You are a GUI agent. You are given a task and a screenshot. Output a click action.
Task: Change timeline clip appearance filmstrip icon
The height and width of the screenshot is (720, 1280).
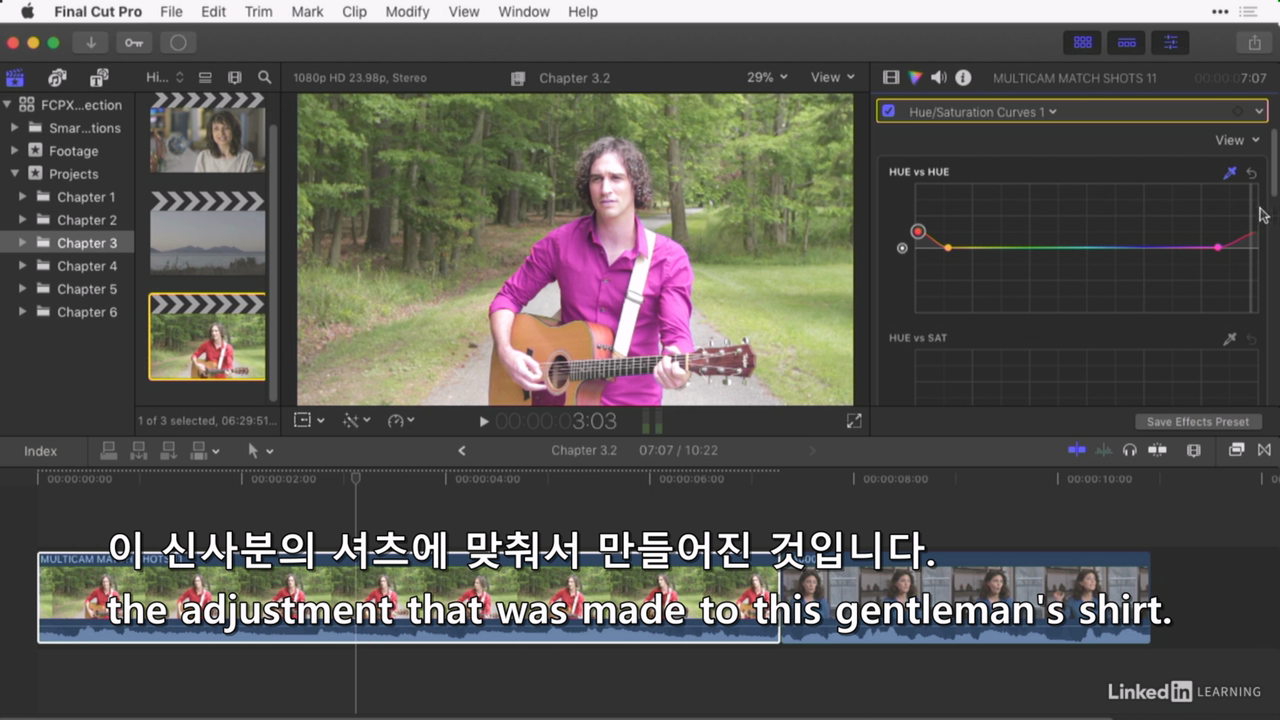pos(1193,450)
